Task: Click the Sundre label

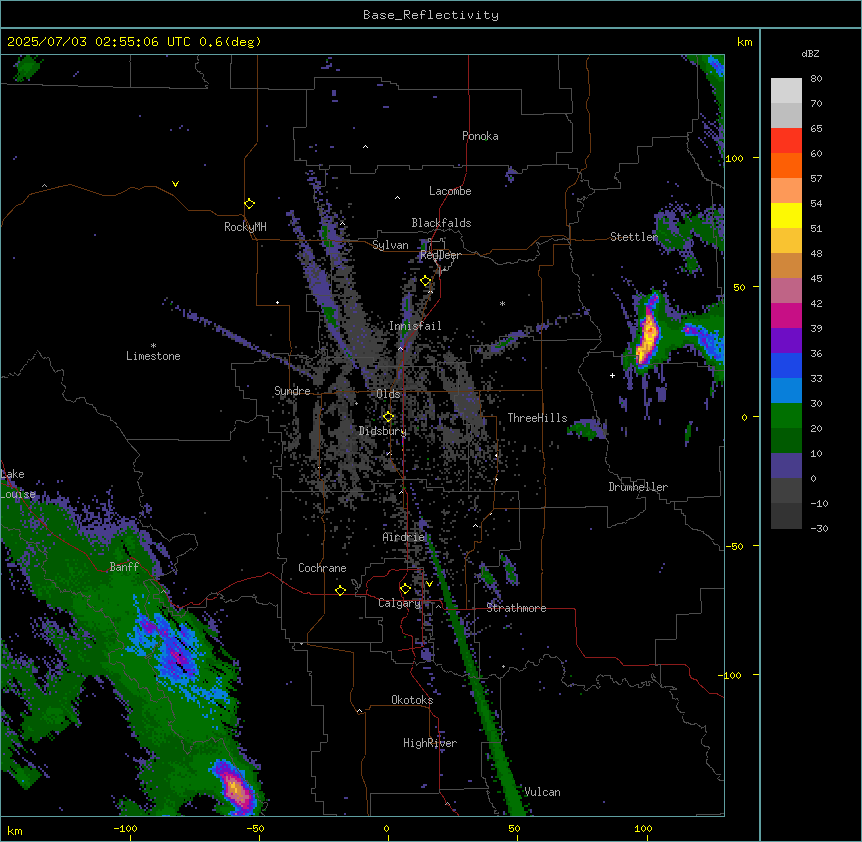Action: point(292,391)
